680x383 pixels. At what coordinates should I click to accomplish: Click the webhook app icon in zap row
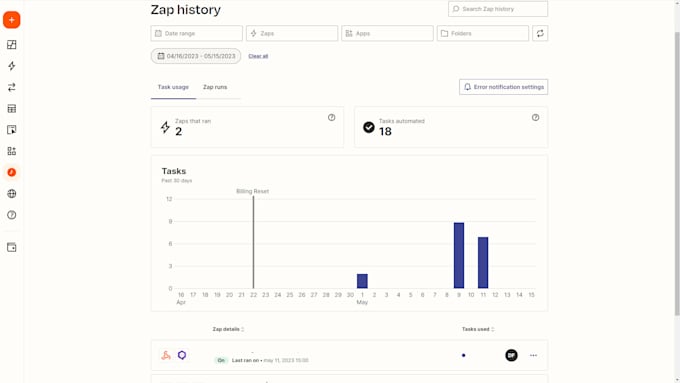(x=166, y=355)
